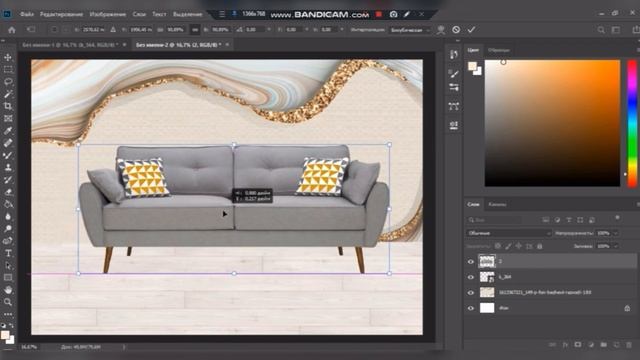Select the History Brush tool

point(8,180)
